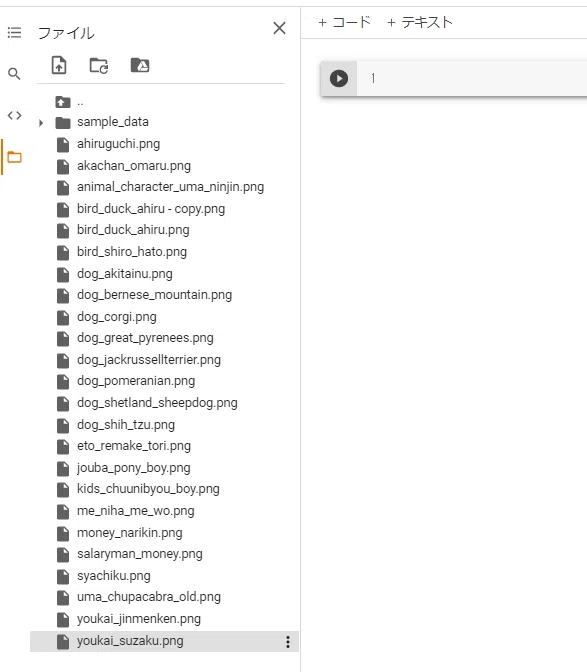
Task: Select dog_shih_tzu.png file
Action: coord(126,425)
